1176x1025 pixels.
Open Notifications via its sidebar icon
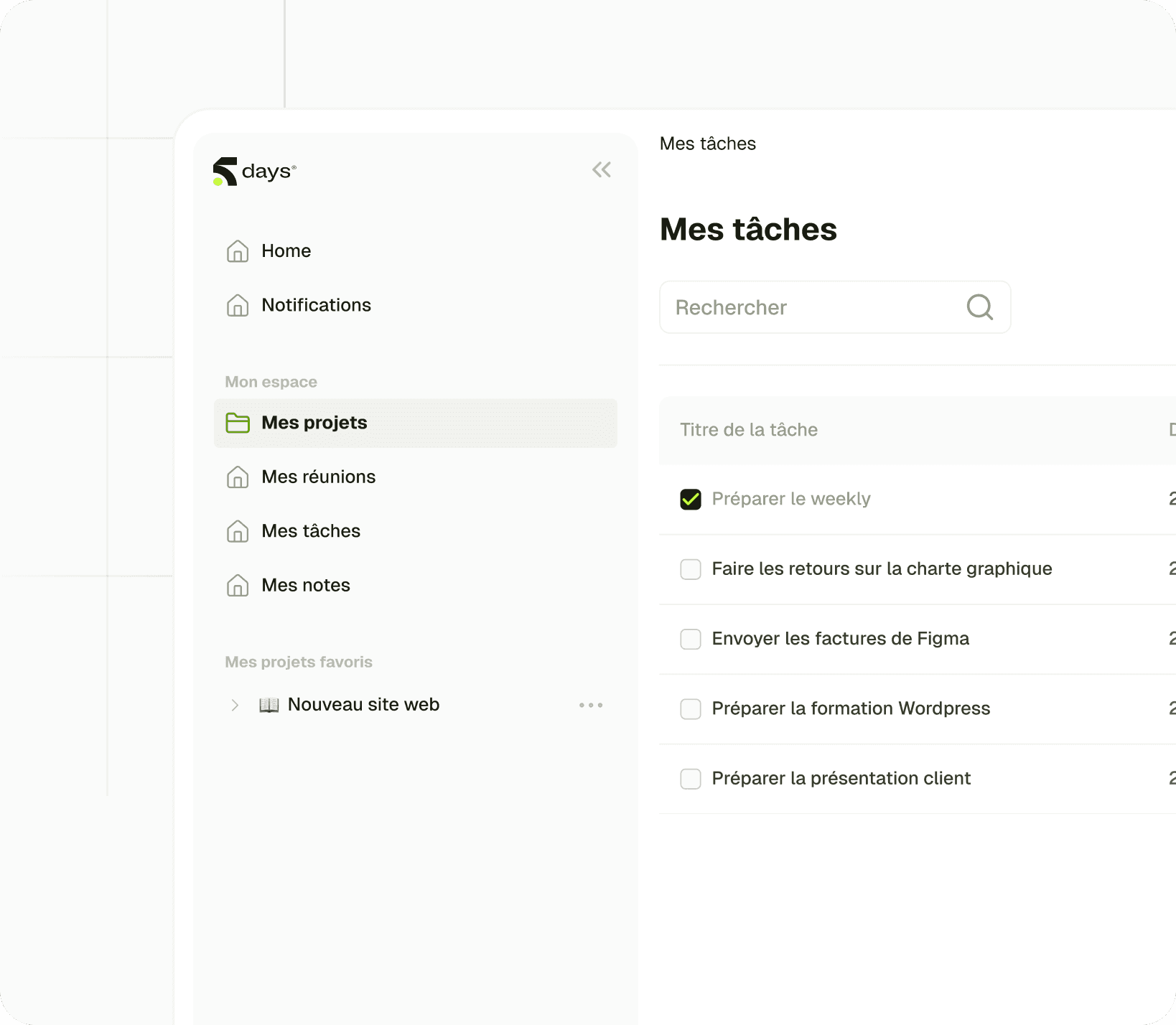[238, 305]
